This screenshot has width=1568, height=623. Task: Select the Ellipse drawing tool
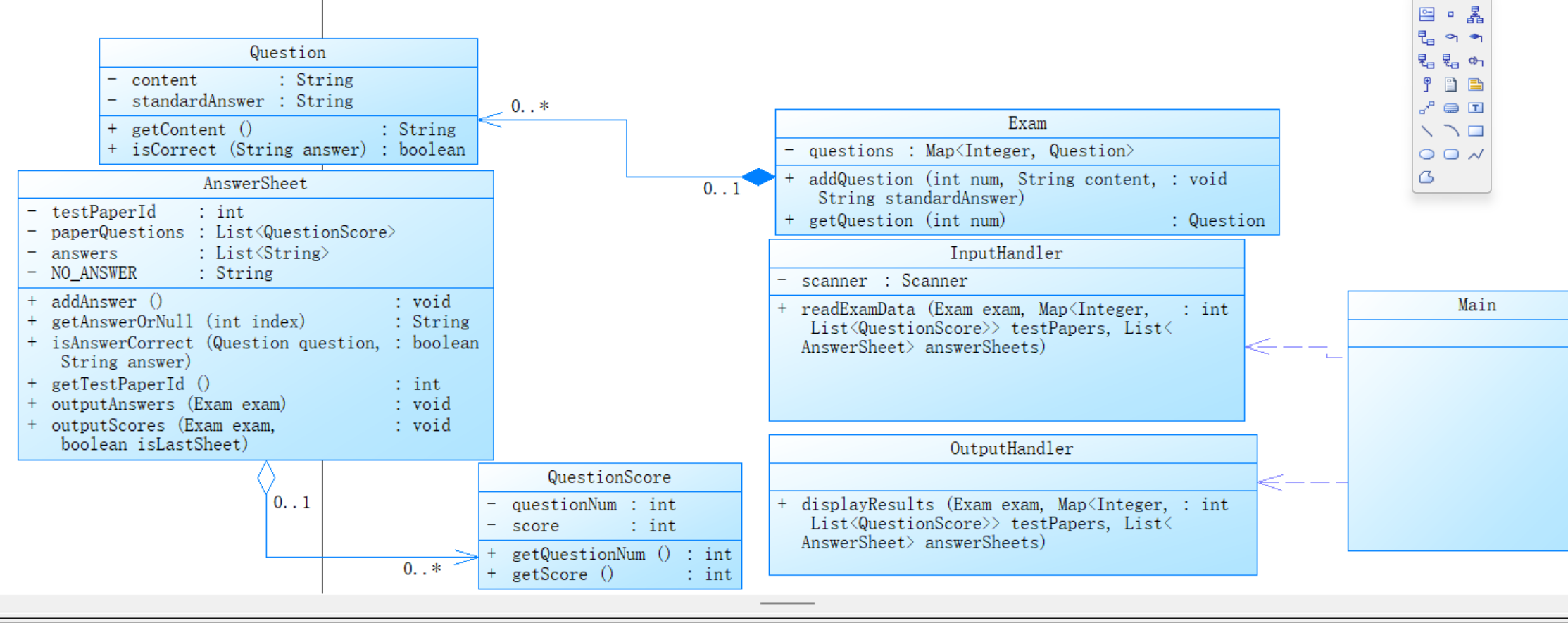[x=1427, y=154]
